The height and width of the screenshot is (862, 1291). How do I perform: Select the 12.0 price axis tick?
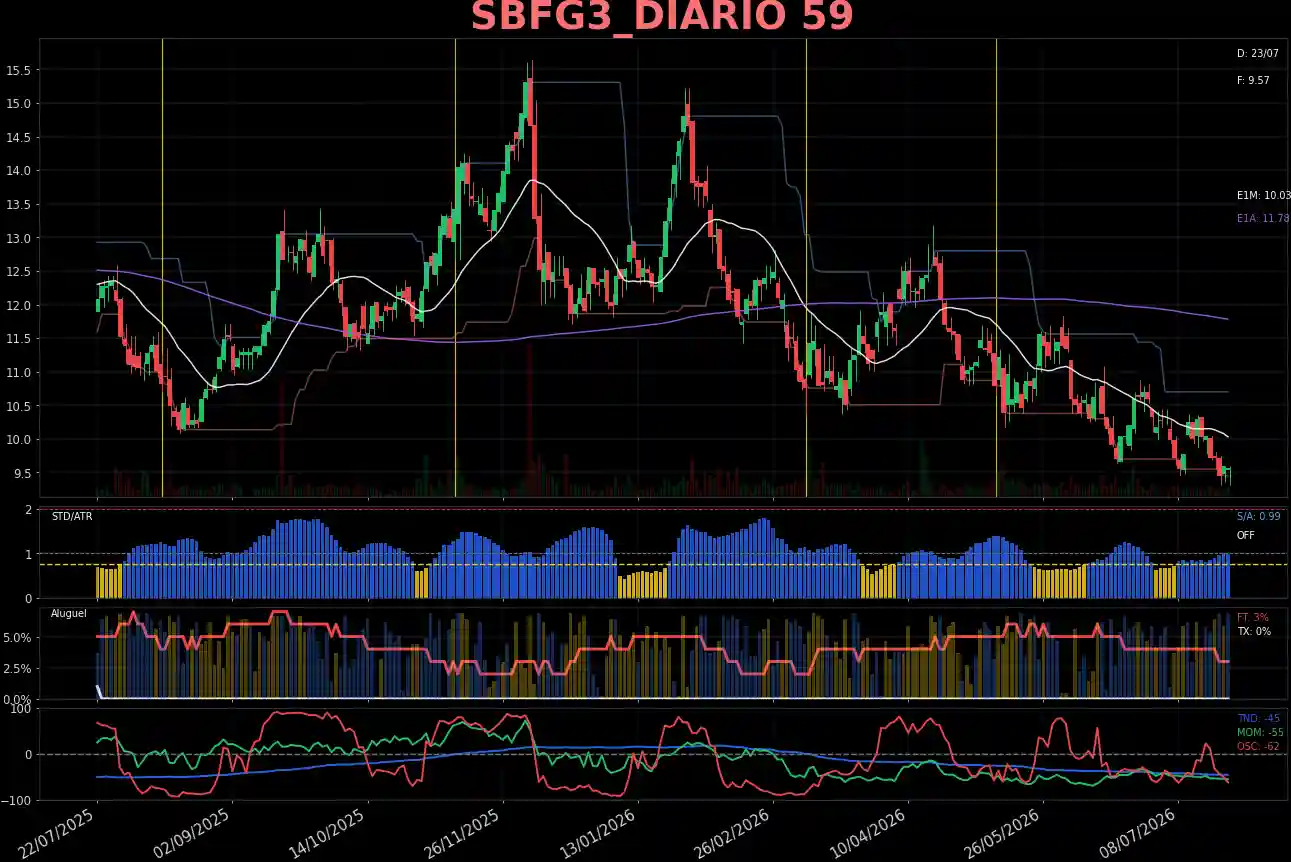pos(18,305)
